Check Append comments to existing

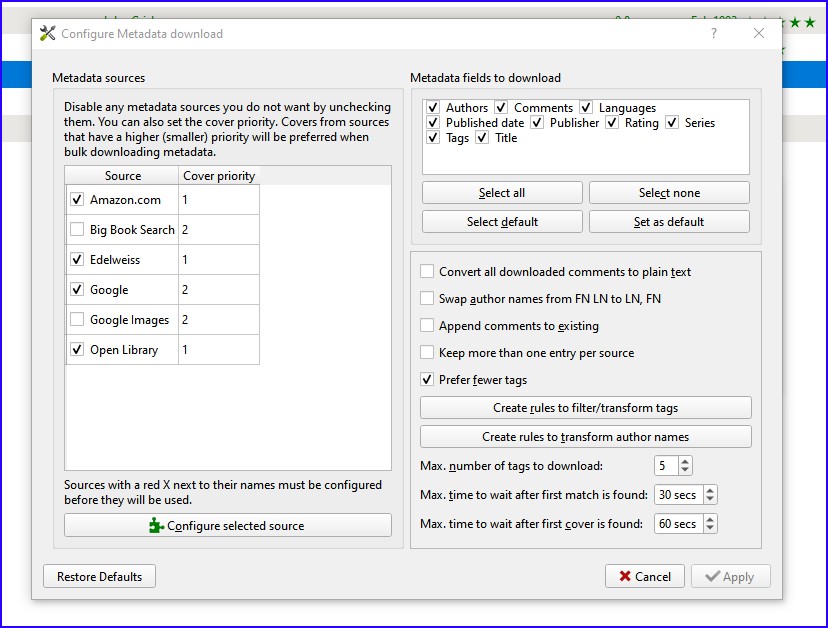(x=427, y=325)
